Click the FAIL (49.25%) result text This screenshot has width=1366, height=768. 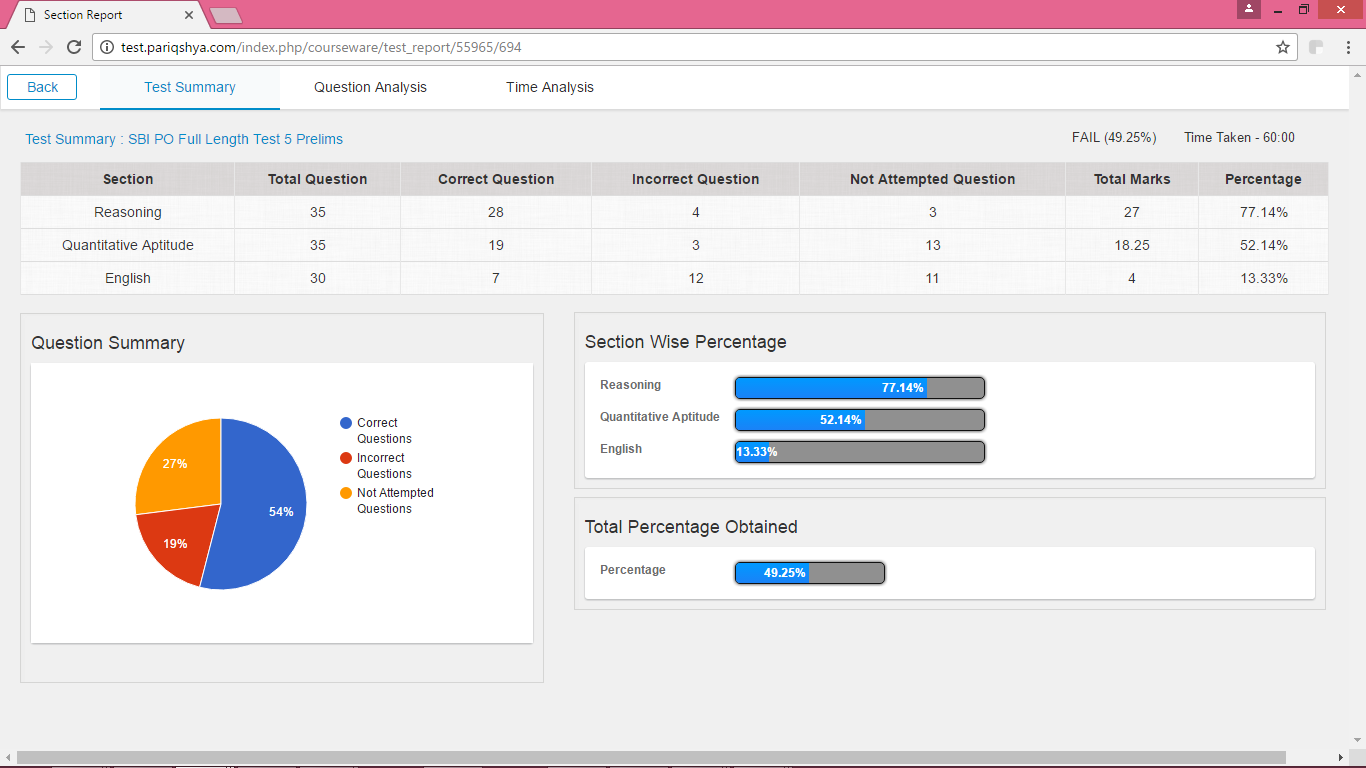coord(1114,137)
